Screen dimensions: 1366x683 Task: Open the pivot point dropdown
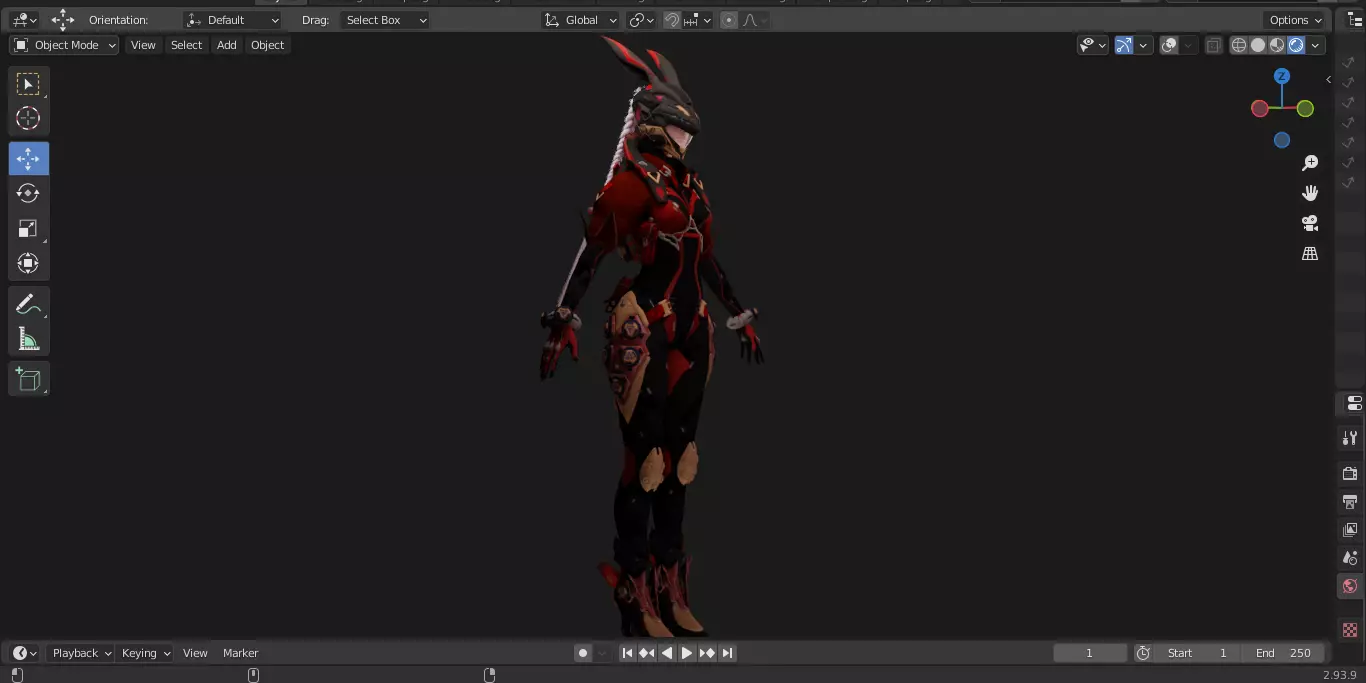641,20
